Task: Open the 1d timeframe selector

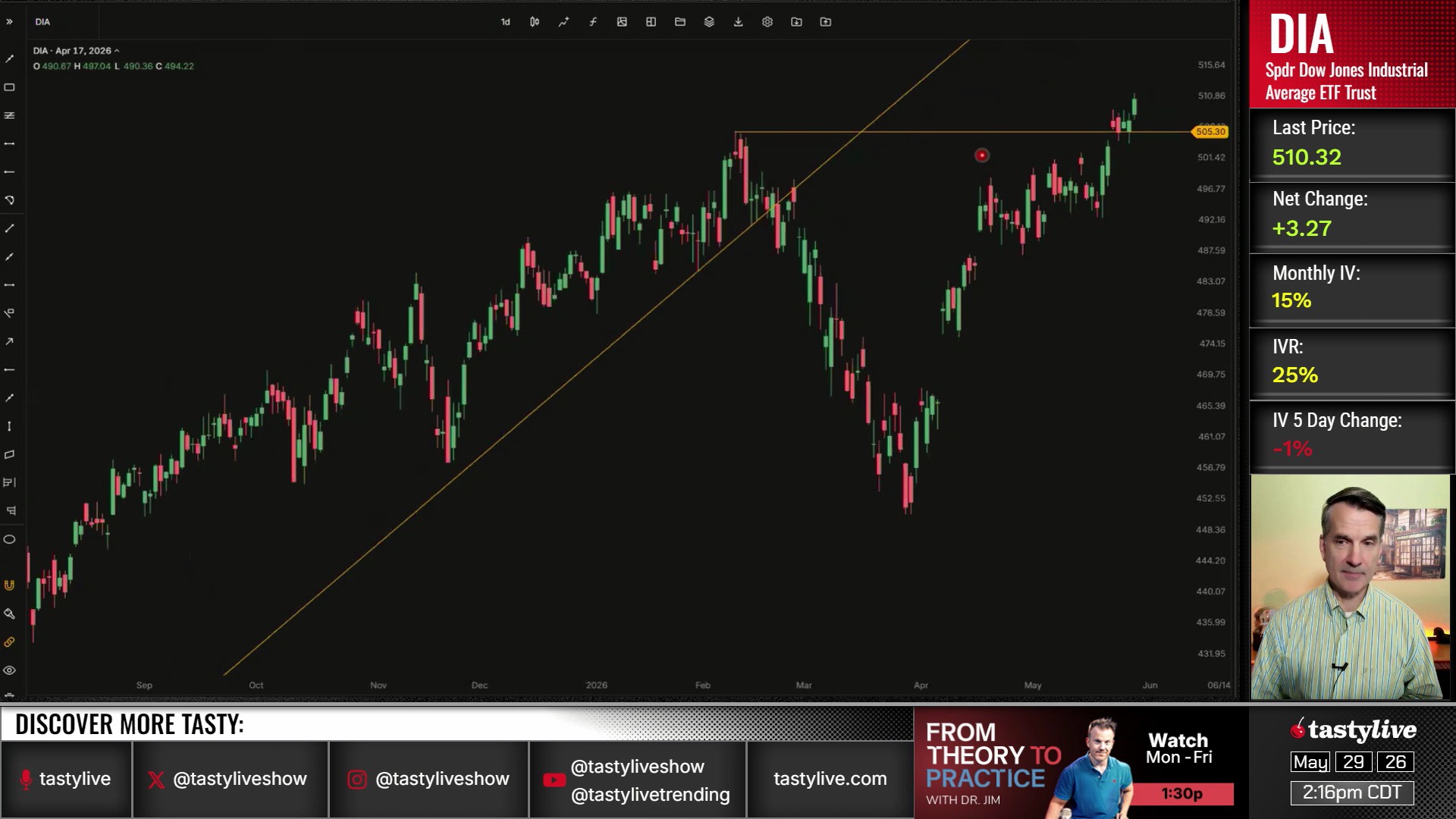Action: [506, 22]
